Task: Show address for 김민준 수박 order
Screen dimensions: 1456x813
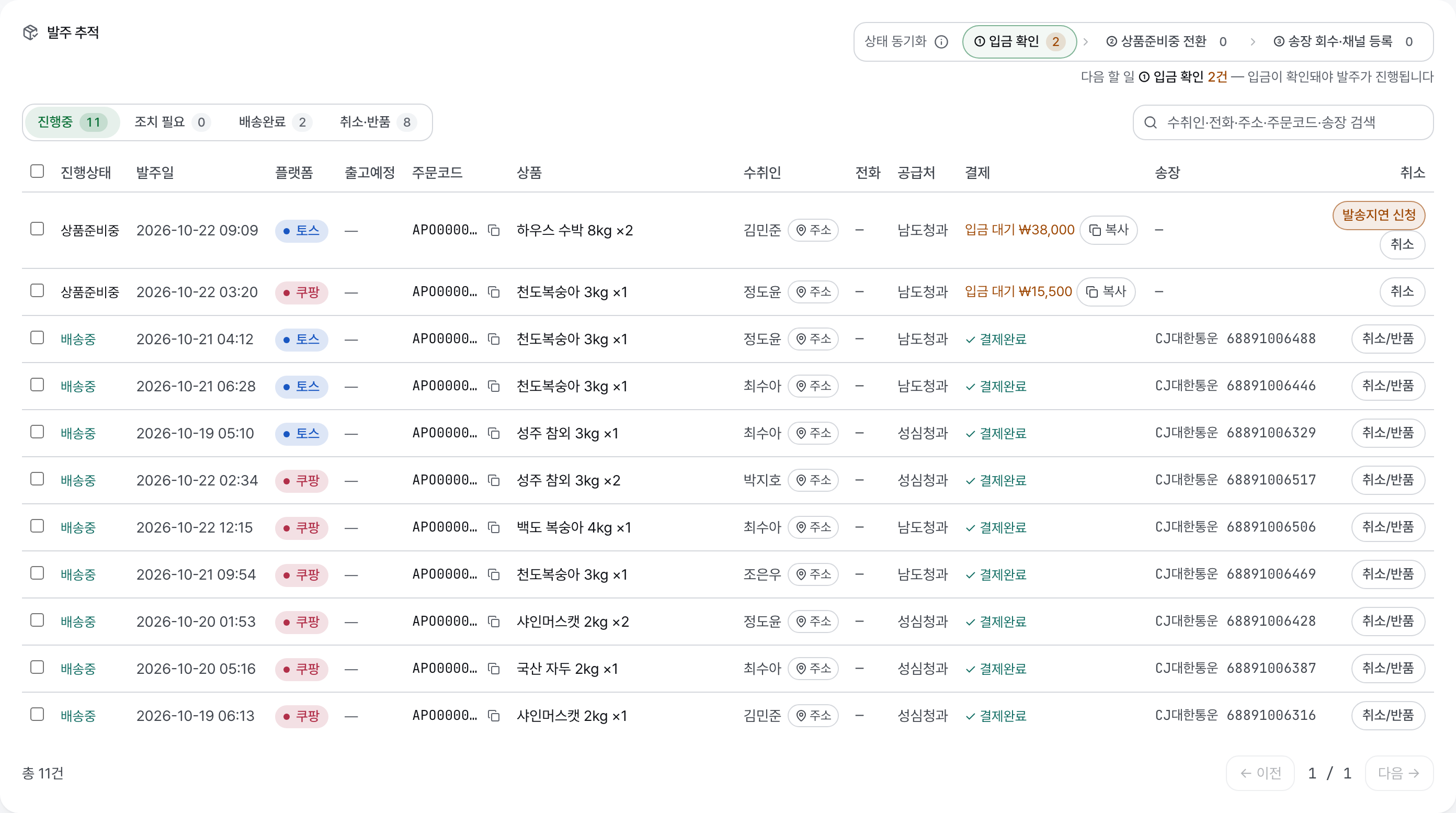Action: tap(813, 230)
